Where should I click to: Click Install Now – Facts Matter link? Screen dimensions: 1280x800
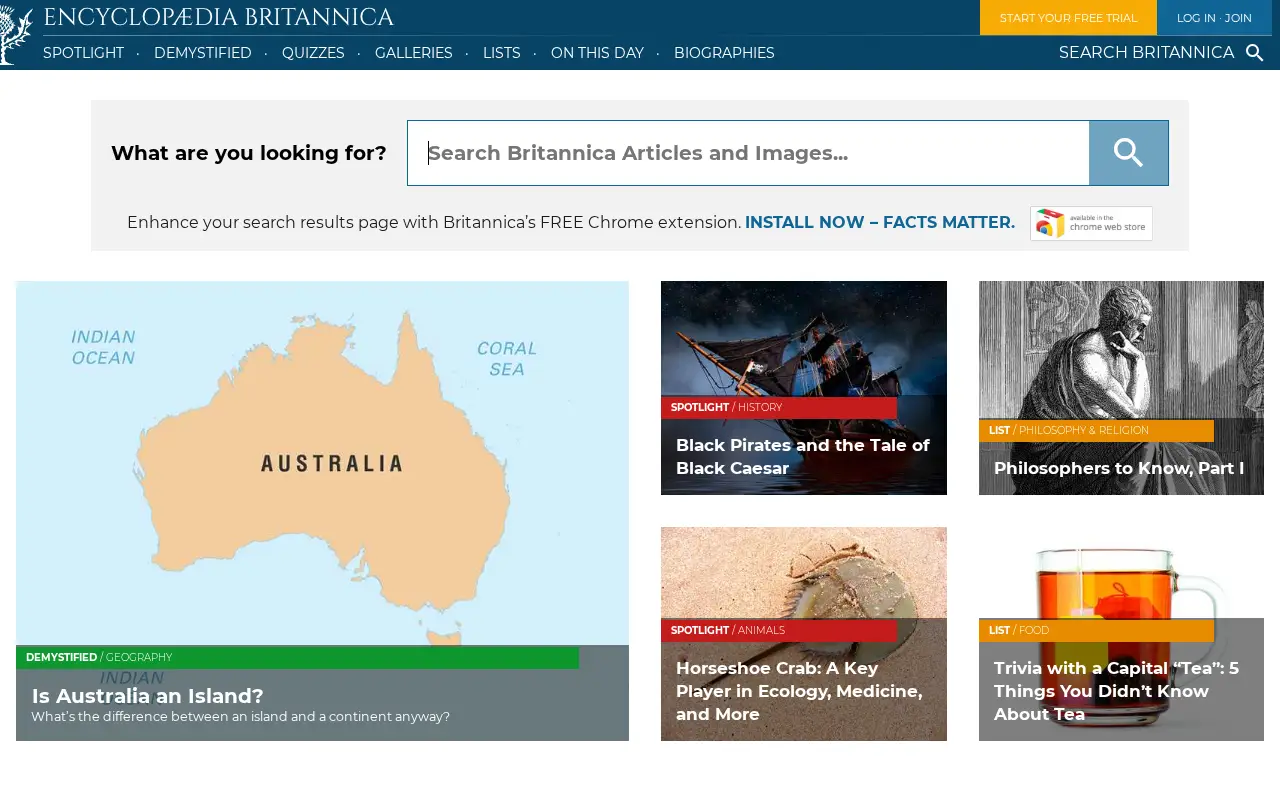pos(880,222)
